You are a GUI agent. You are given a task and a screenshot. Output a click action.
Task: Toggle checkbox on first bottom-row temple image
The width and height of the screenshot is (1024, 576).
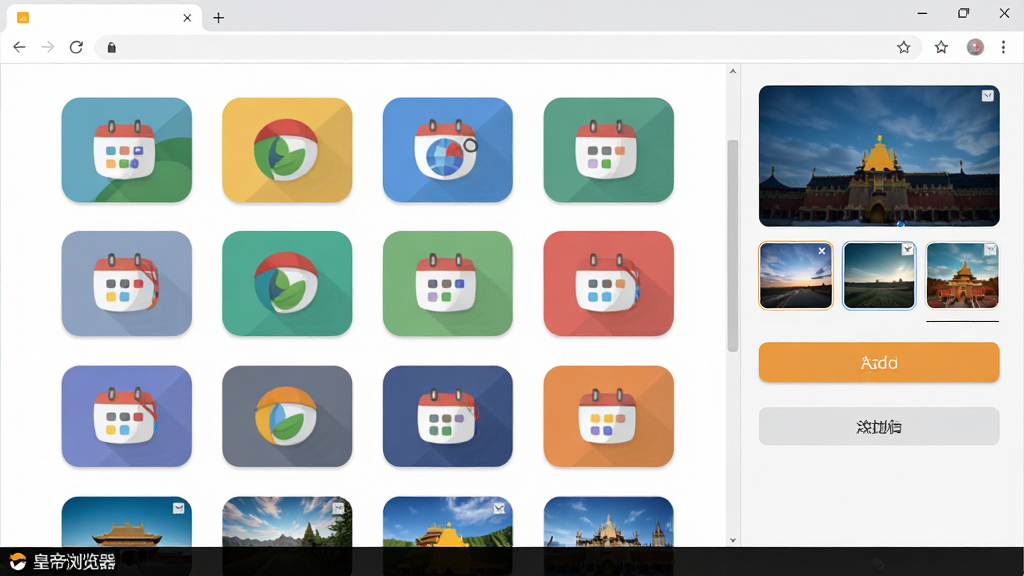click(x=178, y=508)
